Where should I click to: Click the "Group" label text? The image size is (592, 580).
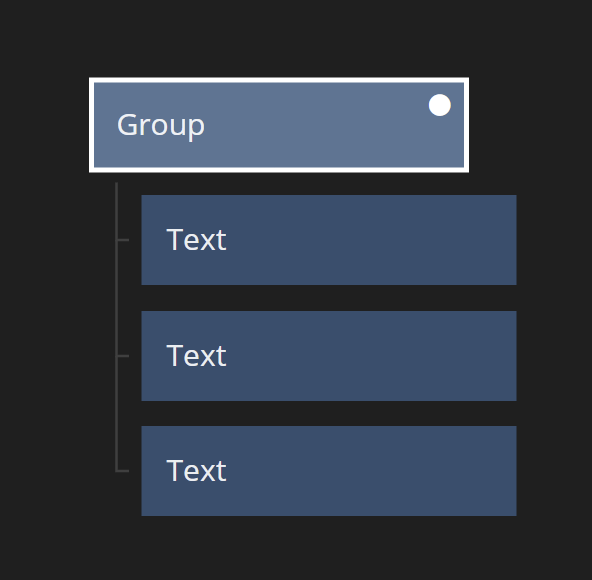pyautogui.click(x=161, y=126)
